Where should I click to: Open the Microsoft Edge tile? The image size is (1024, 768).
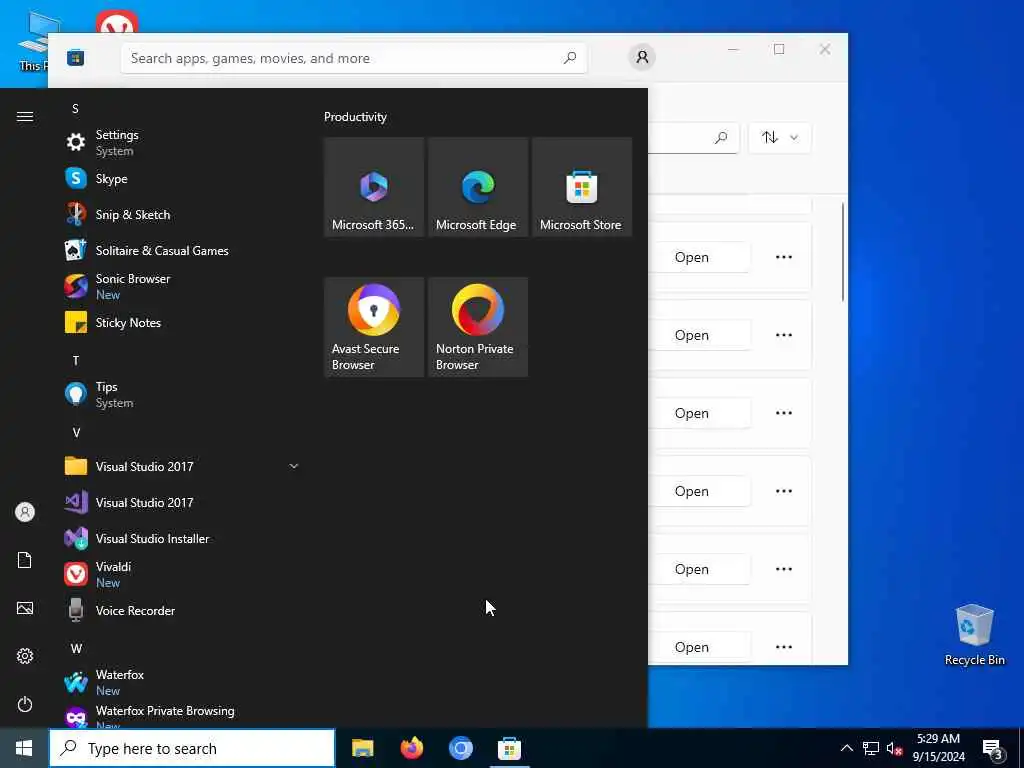[478, 187]
